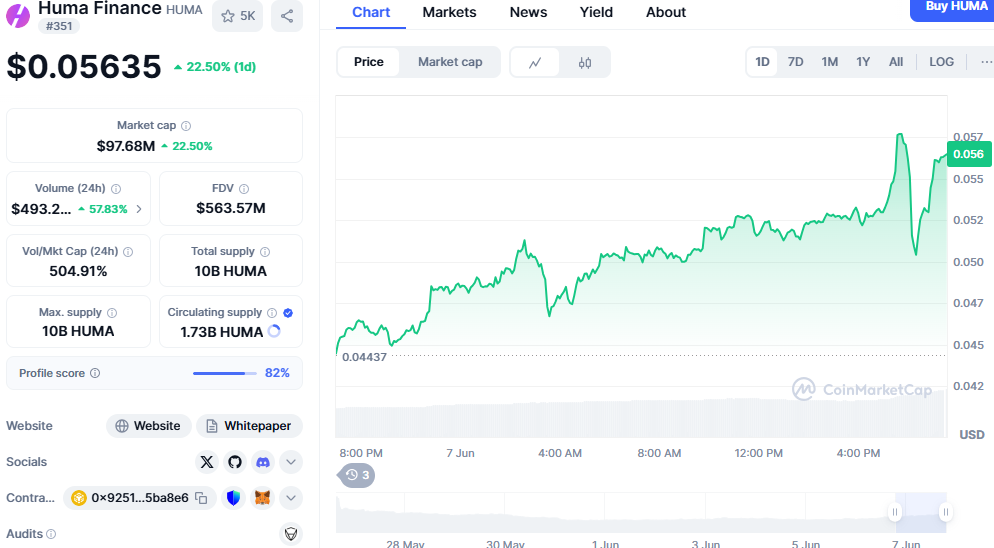Show Total supply info icon
The height and width of the screenshot is (548, 994).
[265, 252]
